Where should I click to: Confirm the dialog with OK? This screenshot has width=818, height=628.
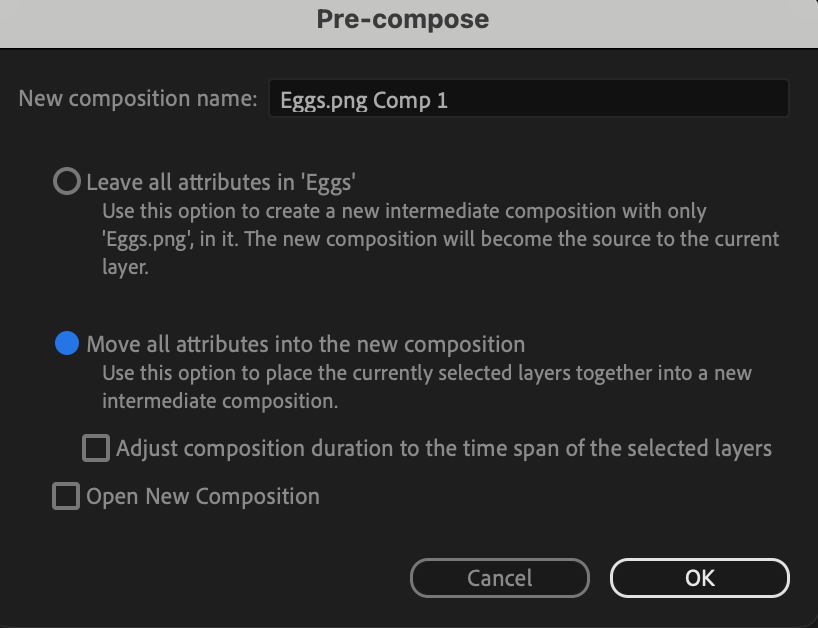(x=699, y=577)
